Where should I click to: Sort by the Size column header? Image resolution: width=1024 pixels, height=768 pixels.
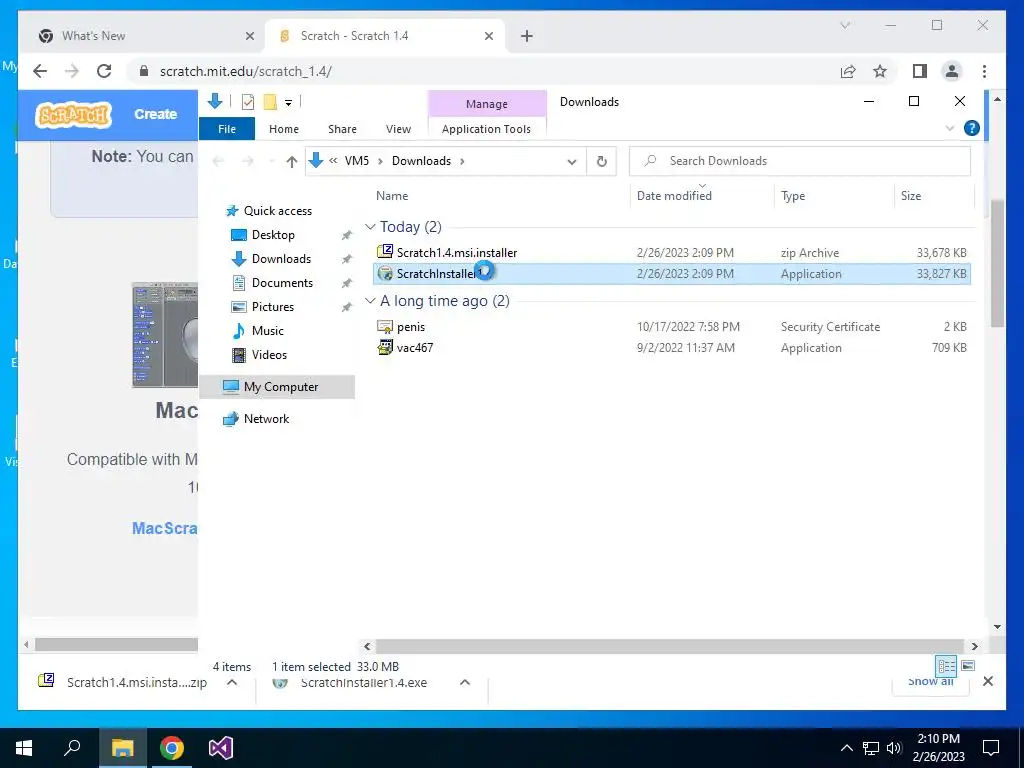911,196
